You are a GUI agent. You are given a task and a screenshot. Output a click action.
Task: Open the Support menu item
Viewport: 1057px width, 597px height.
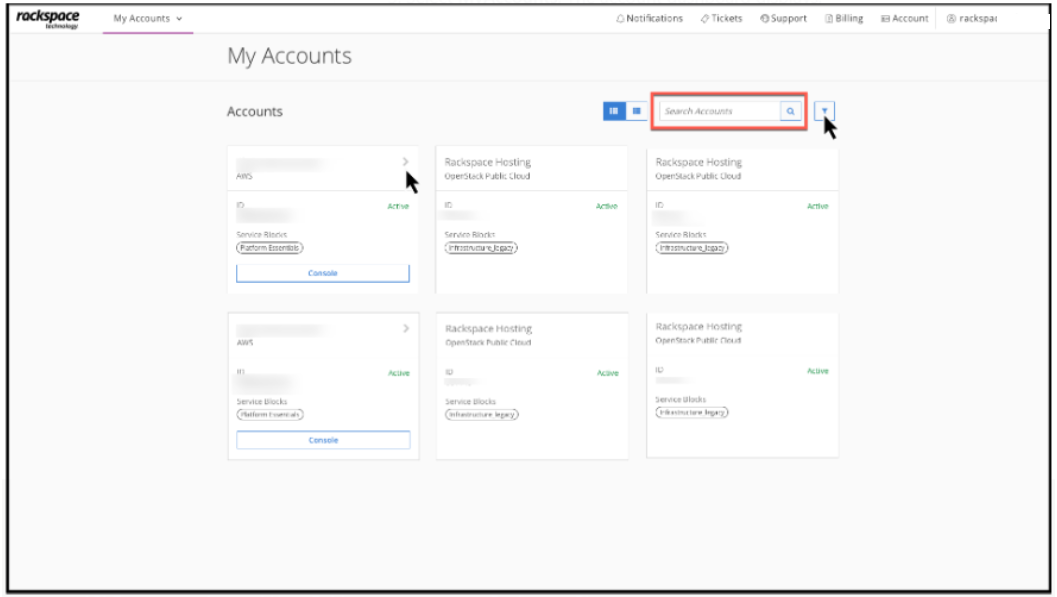783,18
